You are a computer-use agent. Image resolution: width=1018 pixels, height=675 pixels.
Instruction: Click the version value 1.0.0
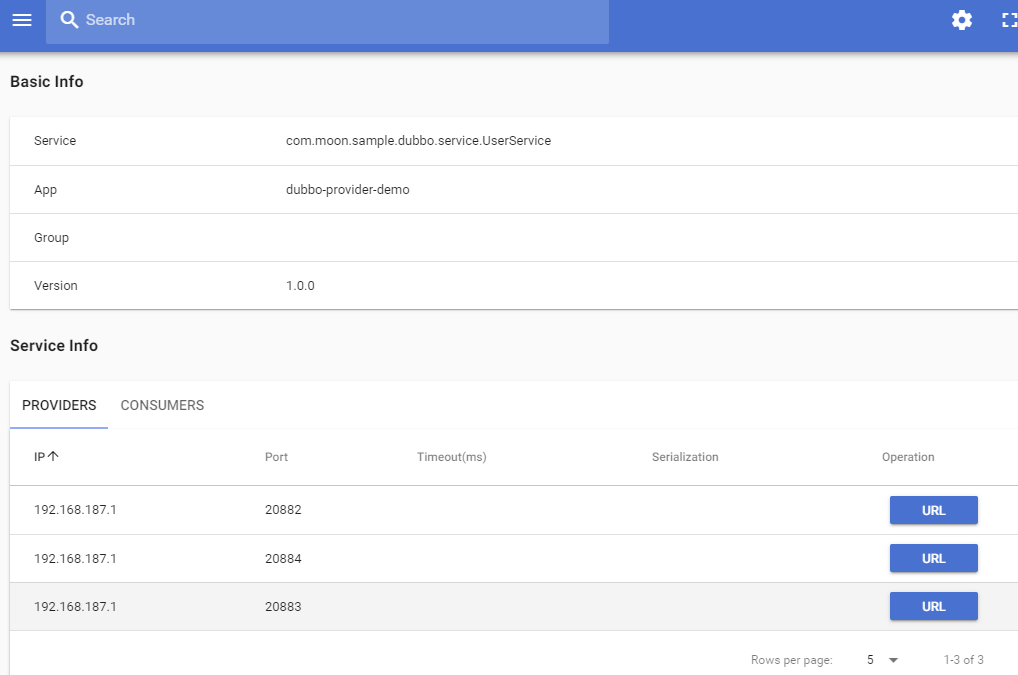(x=300, y=286)
